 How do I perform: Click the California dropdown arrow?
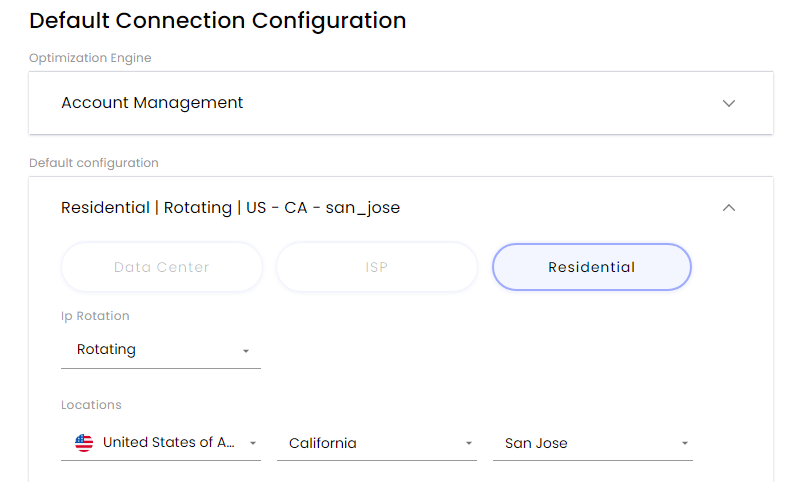(x=469, y=443)
